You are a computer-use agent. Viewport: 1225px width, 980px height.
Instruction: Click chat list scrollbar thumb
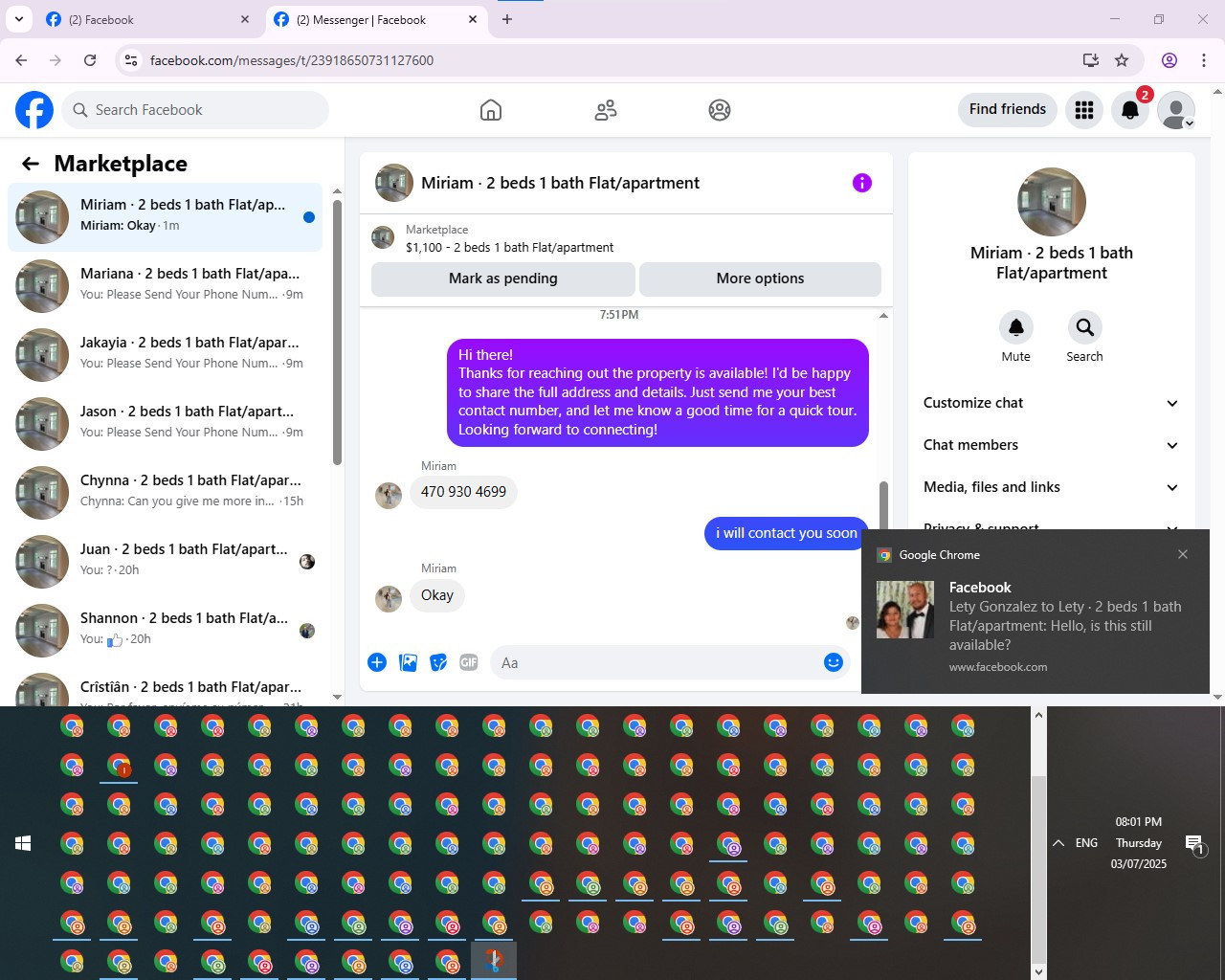[x=337, y=333]
